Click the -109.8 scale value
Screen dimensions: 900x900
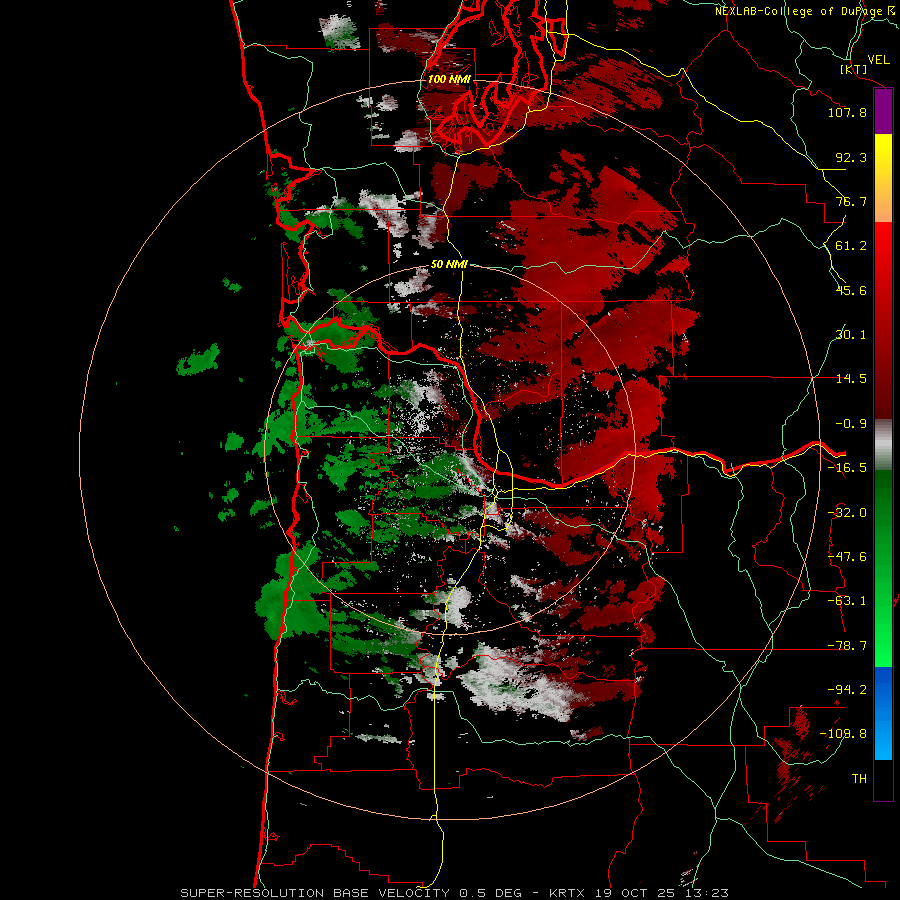pos(843,734)
